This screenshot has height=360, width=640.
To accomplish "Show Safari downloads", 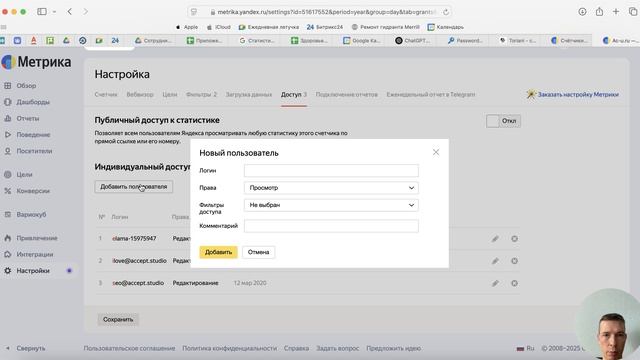I will [582, 12].
